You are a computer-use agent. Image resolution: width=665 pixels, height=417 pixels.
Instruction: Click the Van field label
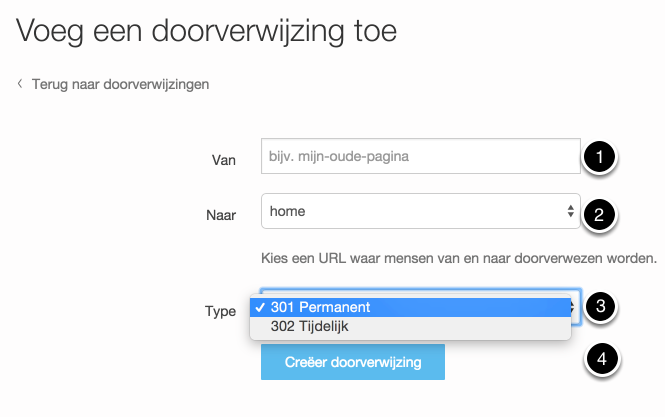pos(223,158)
